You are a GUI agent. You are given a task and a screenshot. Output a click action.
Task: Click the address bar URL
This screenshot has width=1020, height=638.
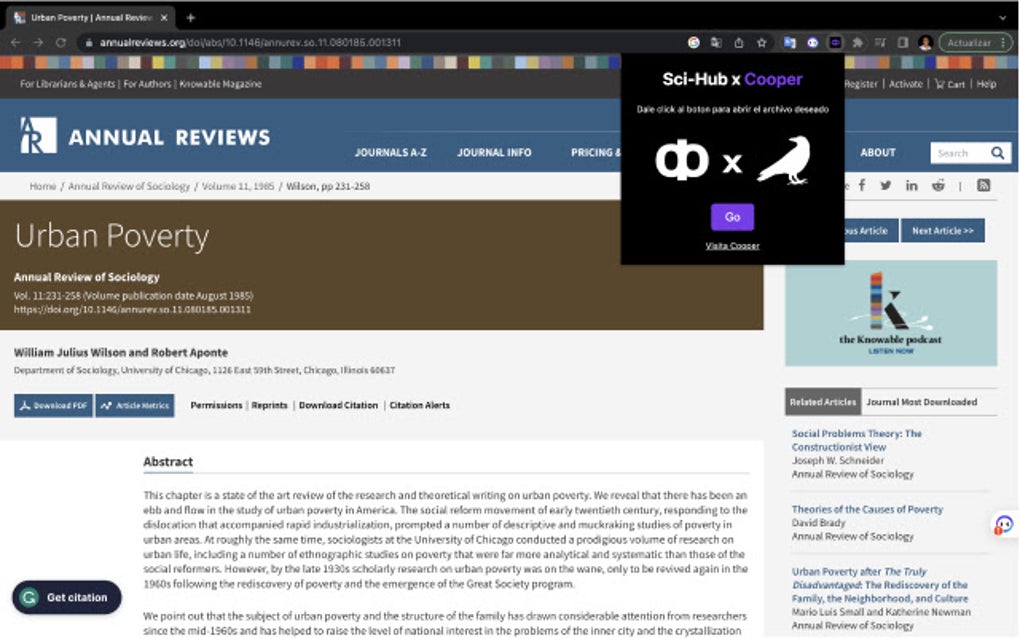250,42
